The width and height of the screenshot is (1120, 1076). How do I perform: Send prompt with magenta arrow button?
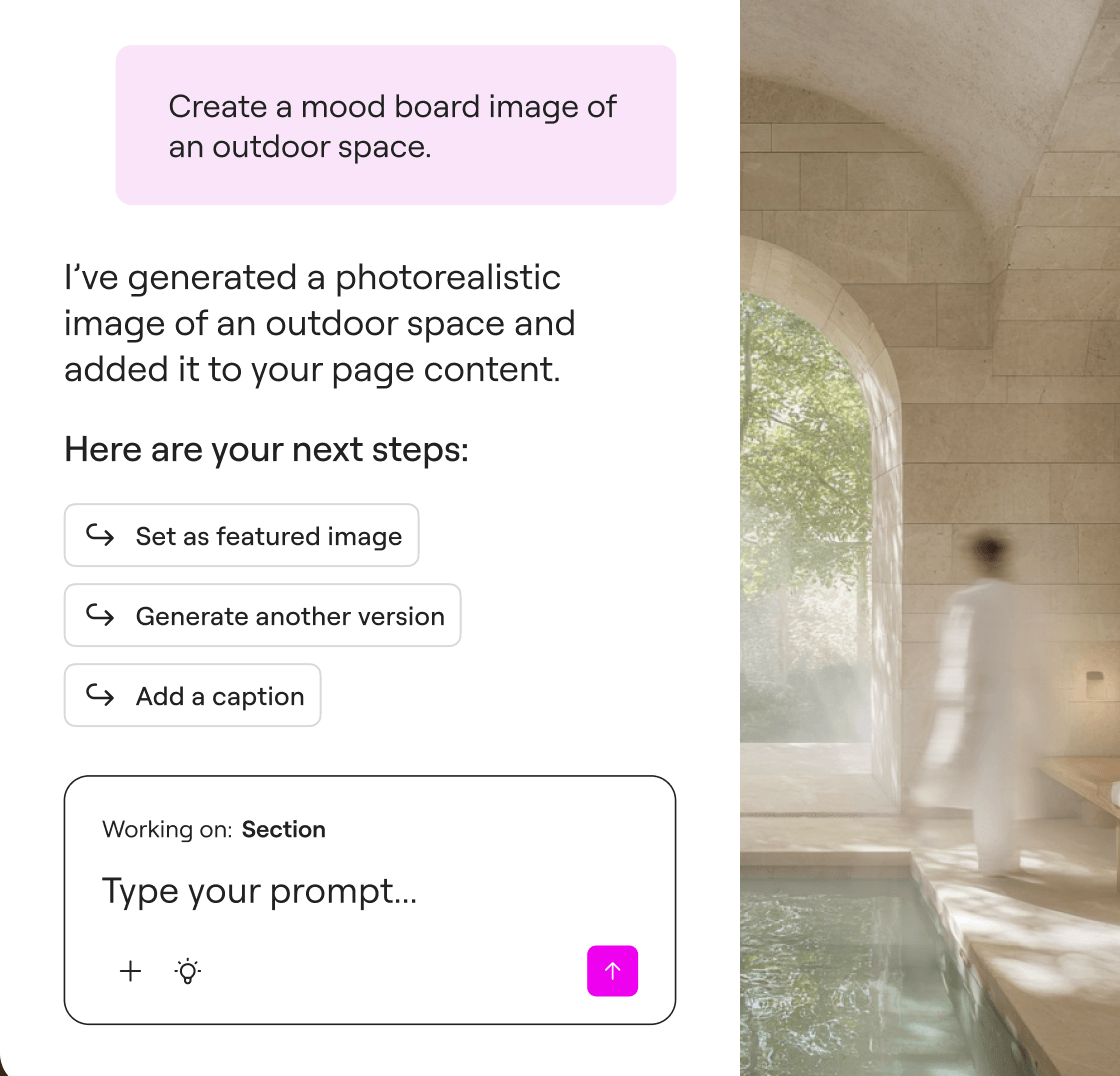pyautogui.click(x=612, y=970)
